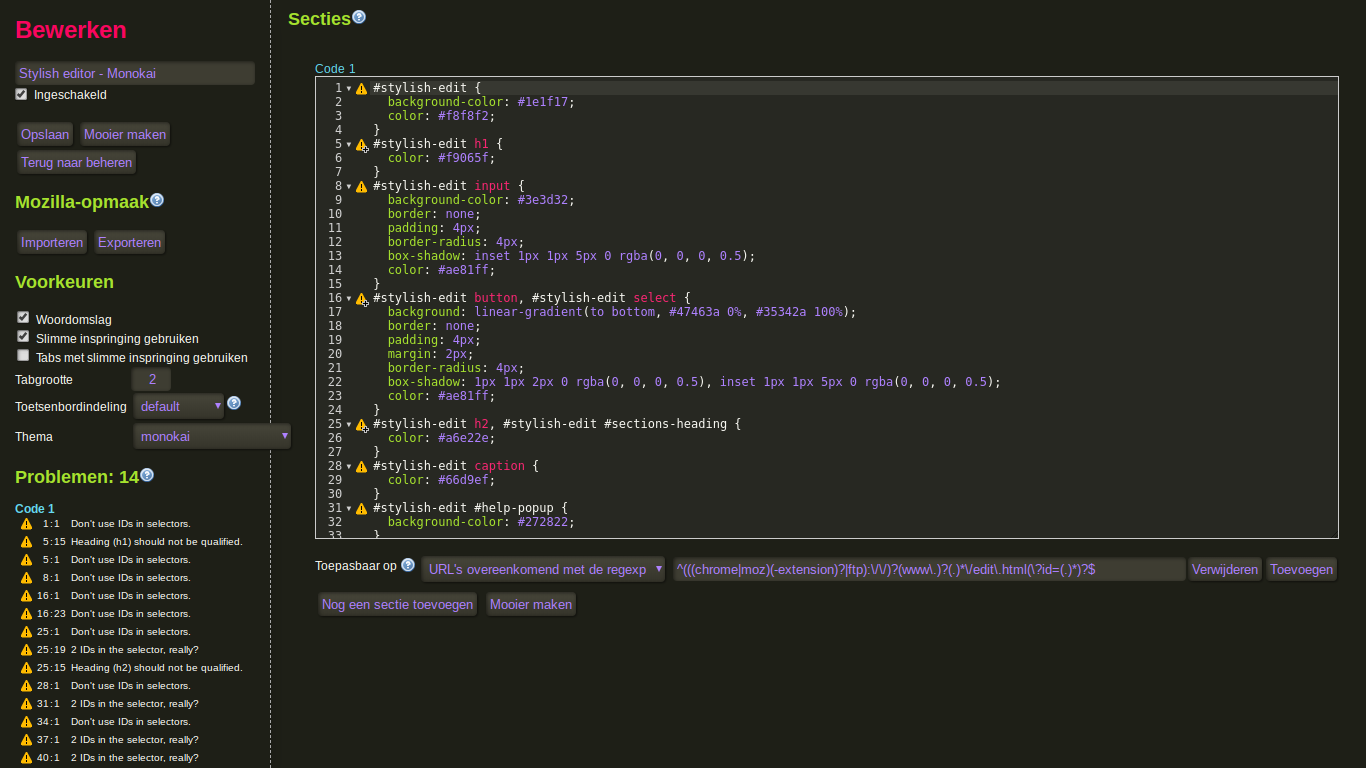Click problem text at 40:1
The image size is (1366, 768).
click(134, 758)
